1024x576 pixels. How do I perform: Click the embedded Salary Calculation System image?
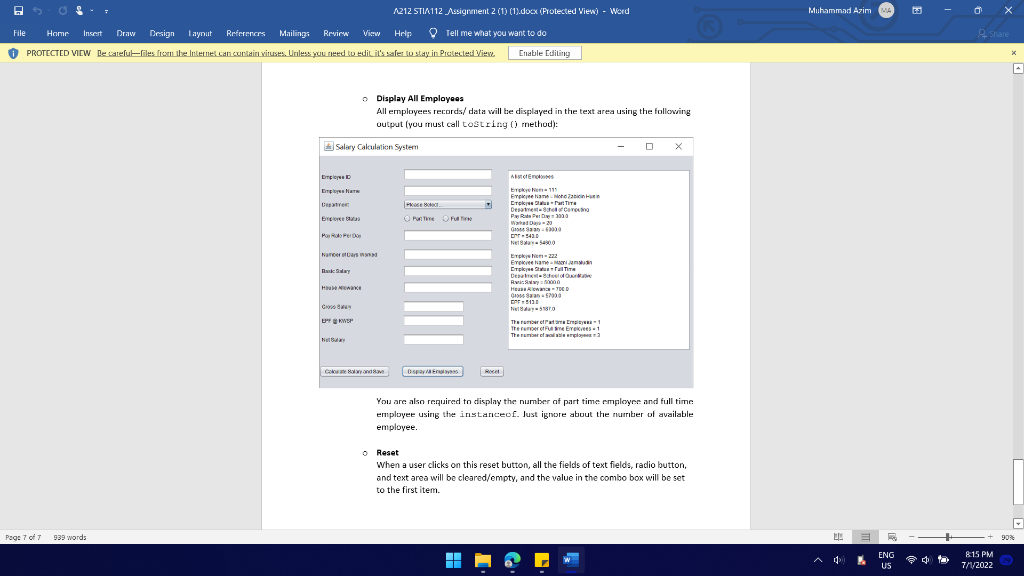coord(506,263)
